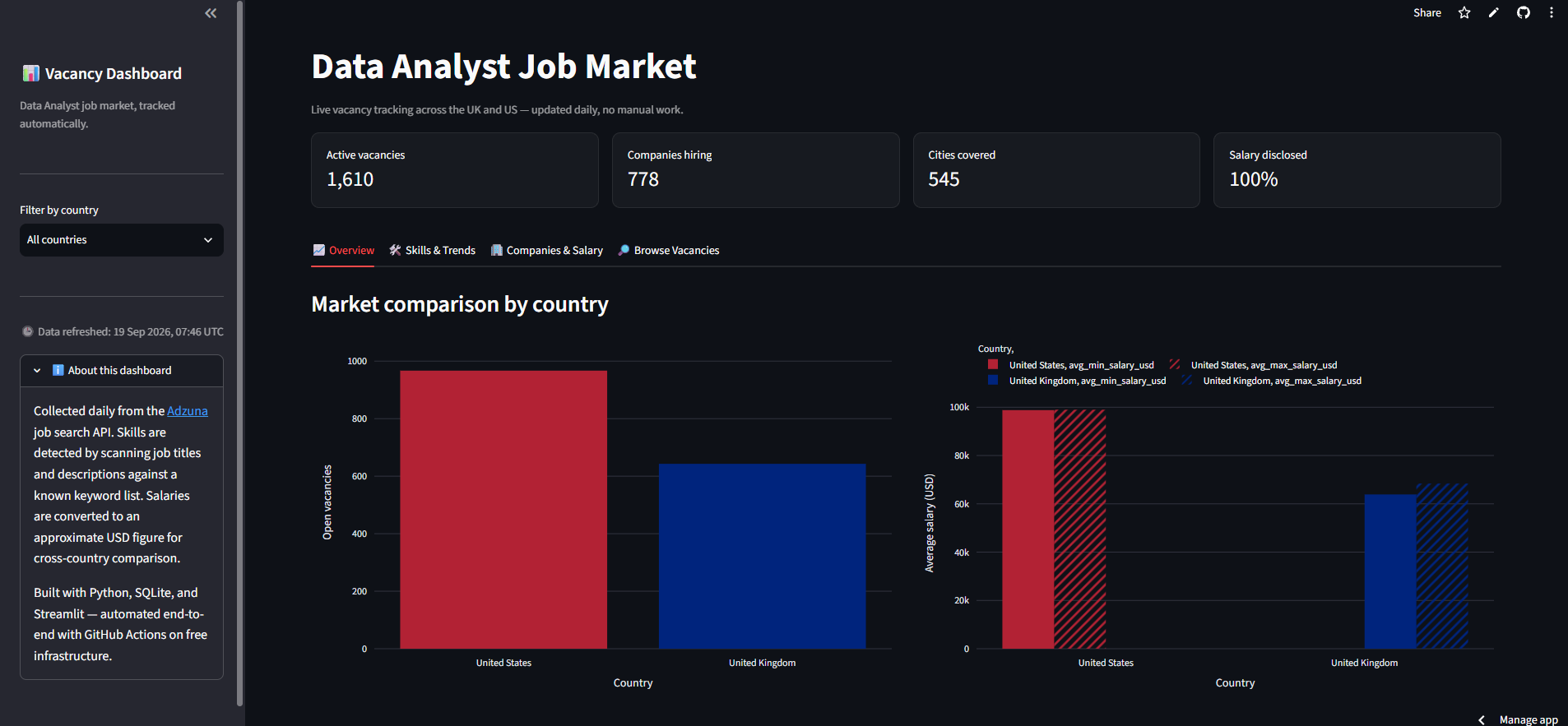Click the United Kingdom avg_min_salary_usd legend swatch
This screenshot has width=1568, height=726.
[993, 380]
